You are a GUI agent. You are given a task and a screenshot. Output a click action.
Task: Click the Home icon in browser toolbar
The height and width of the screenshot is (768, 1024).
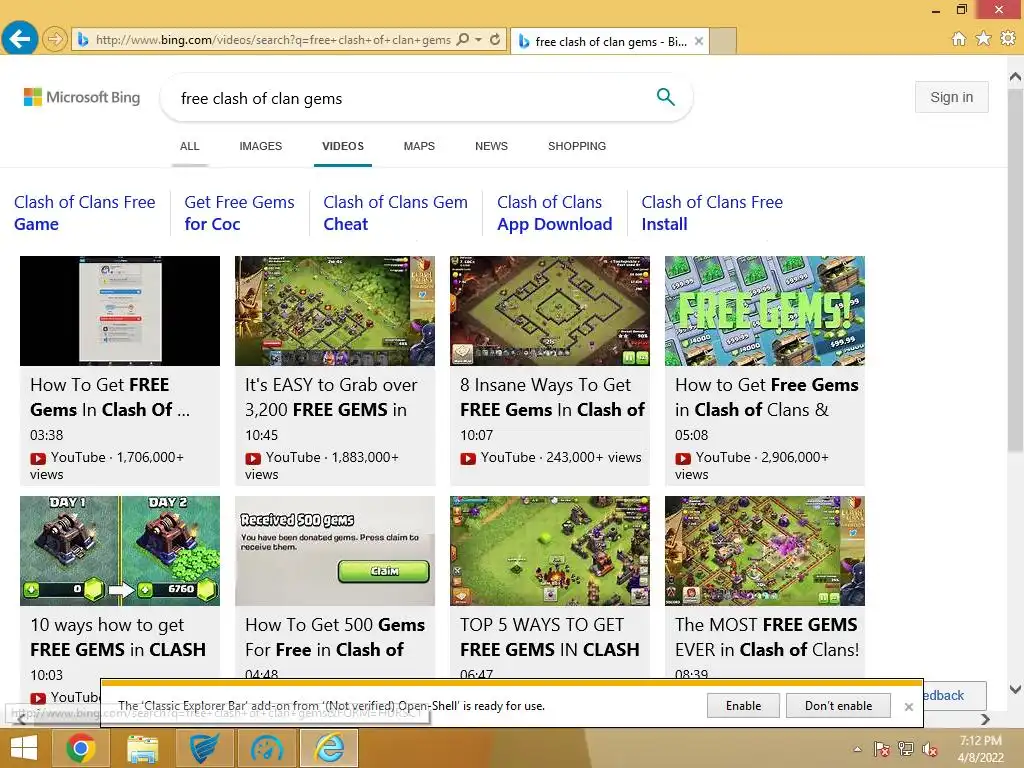[959, 39]
